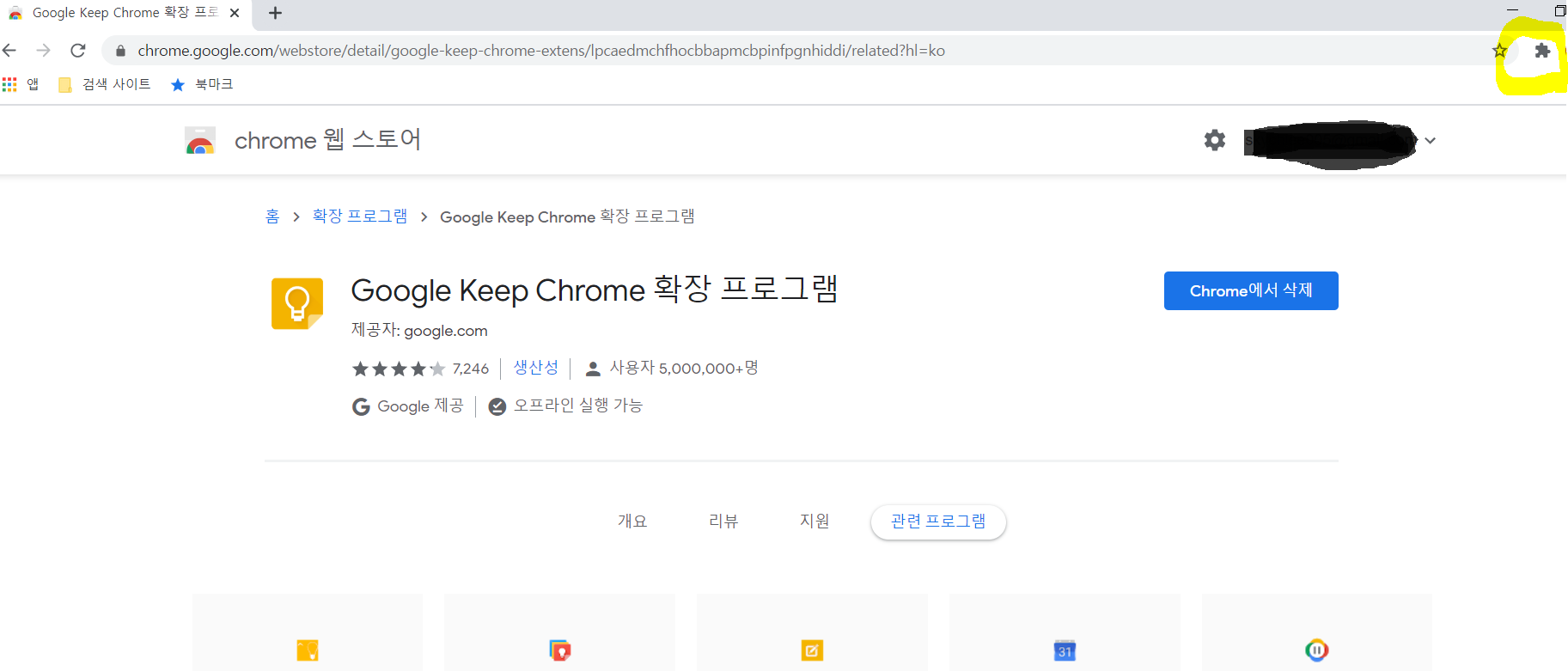The image size is (1568, 671).
Task: Select the 관련 프로그램 tab
Action: (x=938, y=522)
